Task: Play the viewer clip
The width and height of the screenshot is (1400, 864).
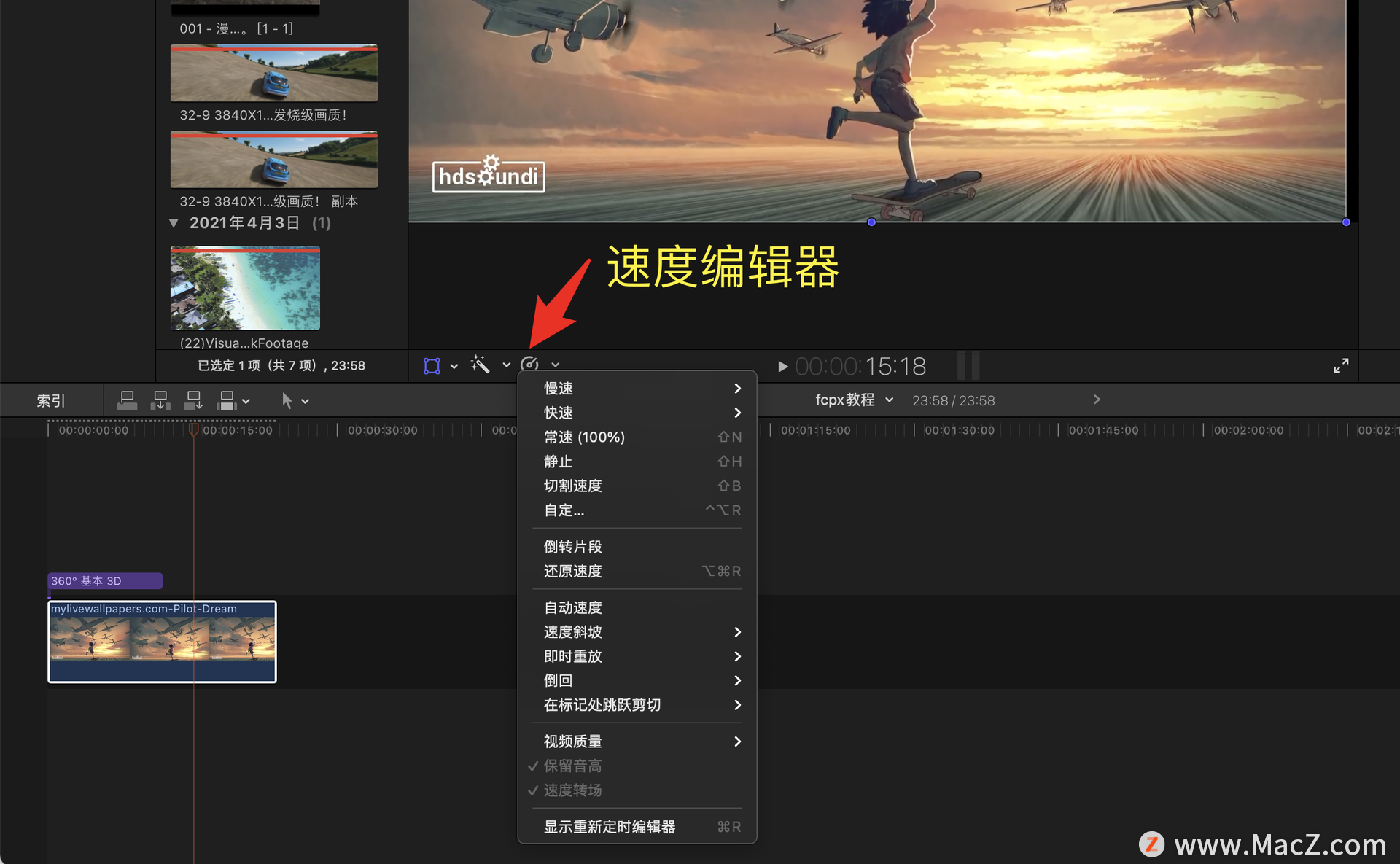Action: click(x=782, y=366)
